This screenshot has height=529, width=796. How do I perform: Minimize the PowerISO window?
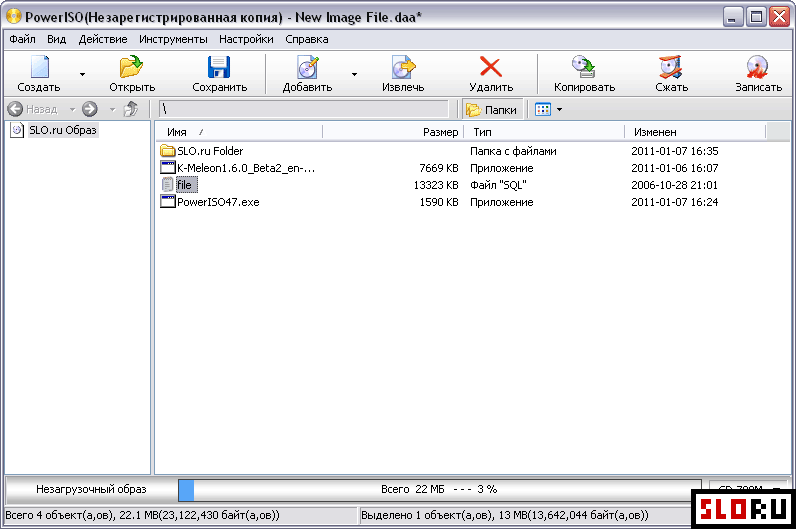click(733, 17)
